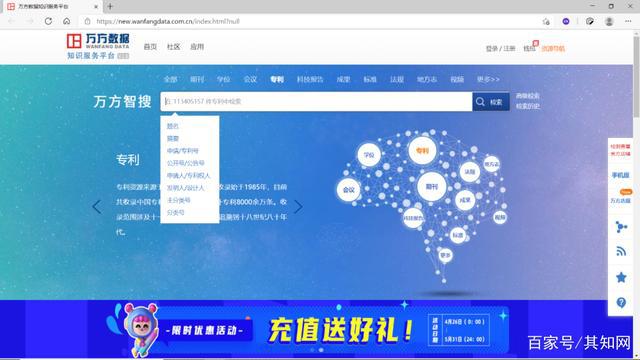Focus the 万方智搜 search input box
640x360 pixels.
[x=316, y=101]
